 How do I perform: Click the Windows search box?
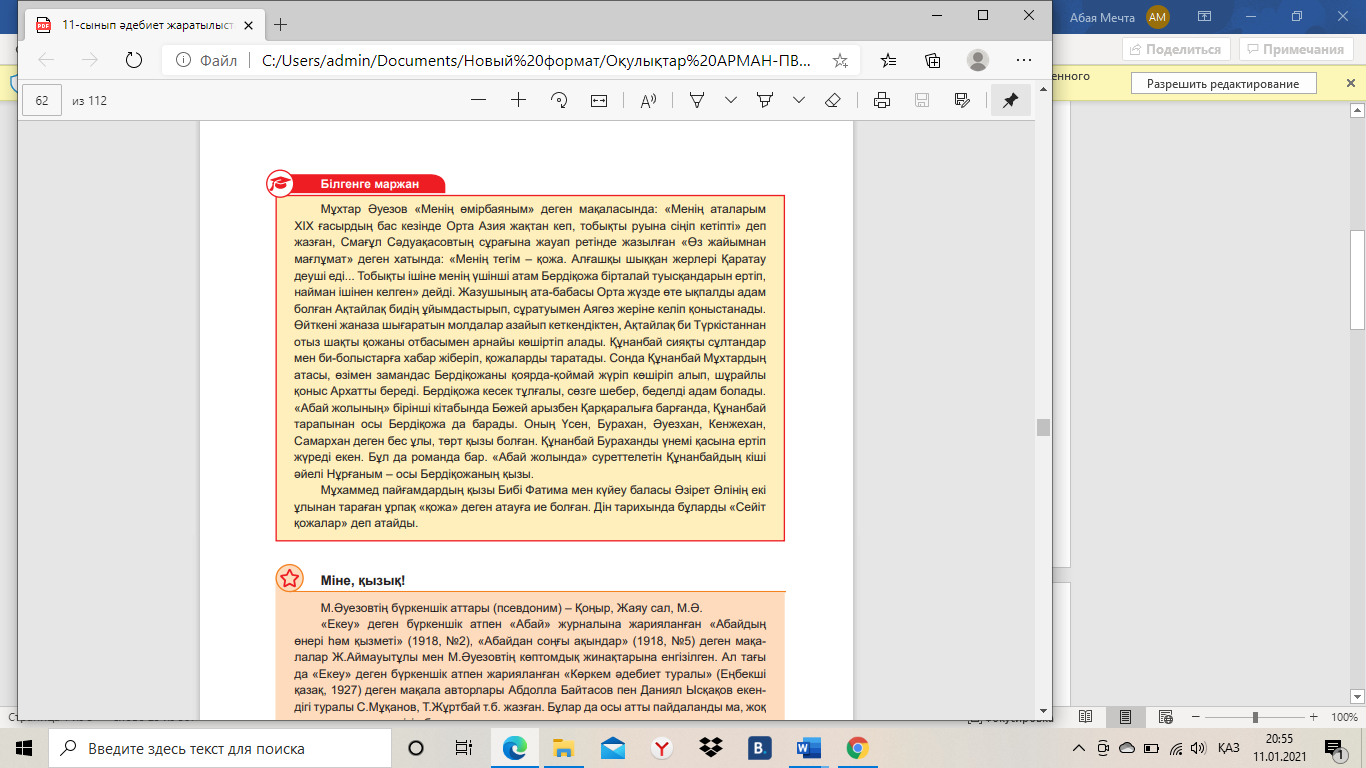218,748
